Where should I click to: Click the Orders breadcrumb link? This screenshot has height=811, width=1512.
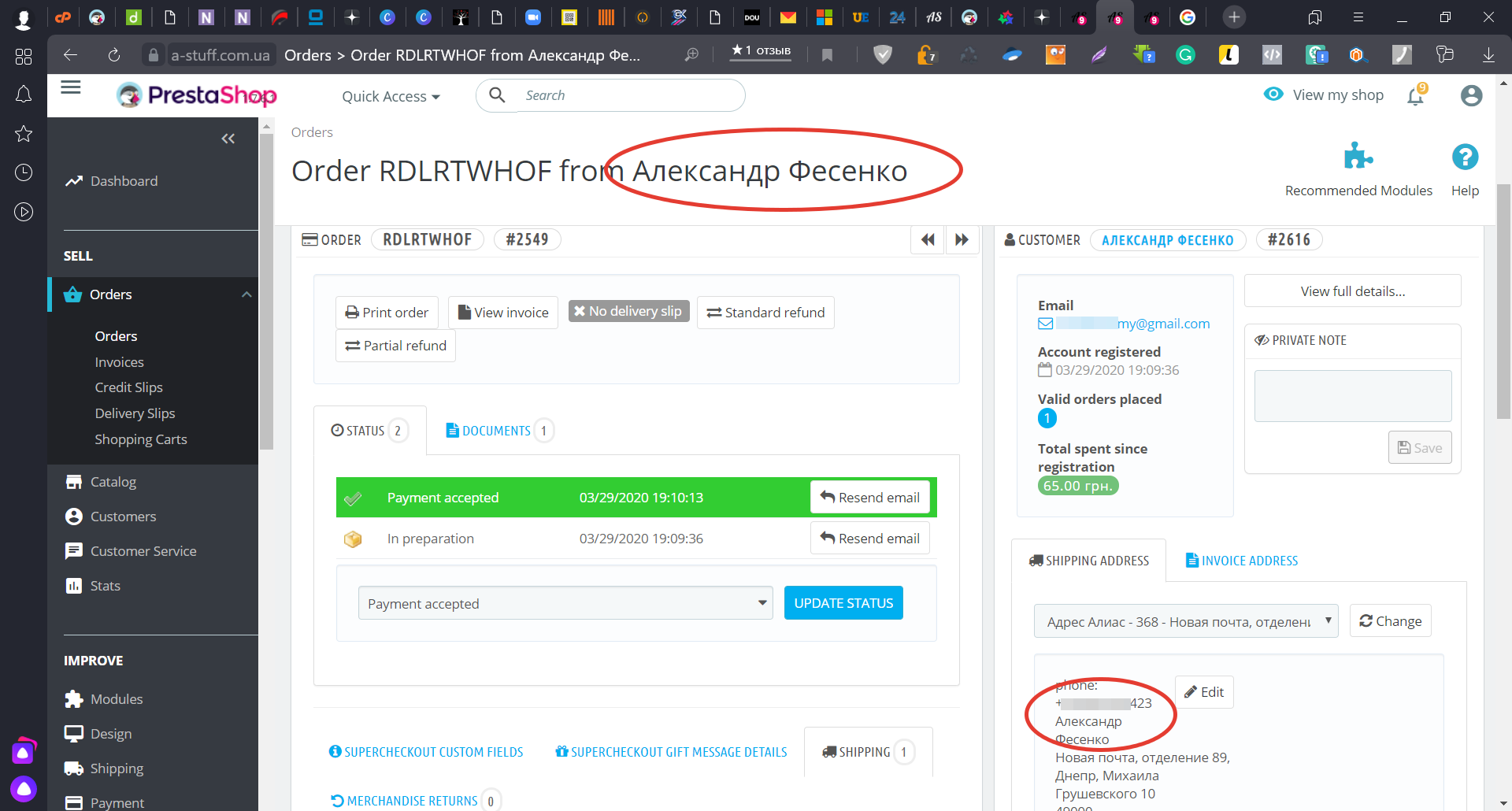(312, 132)
